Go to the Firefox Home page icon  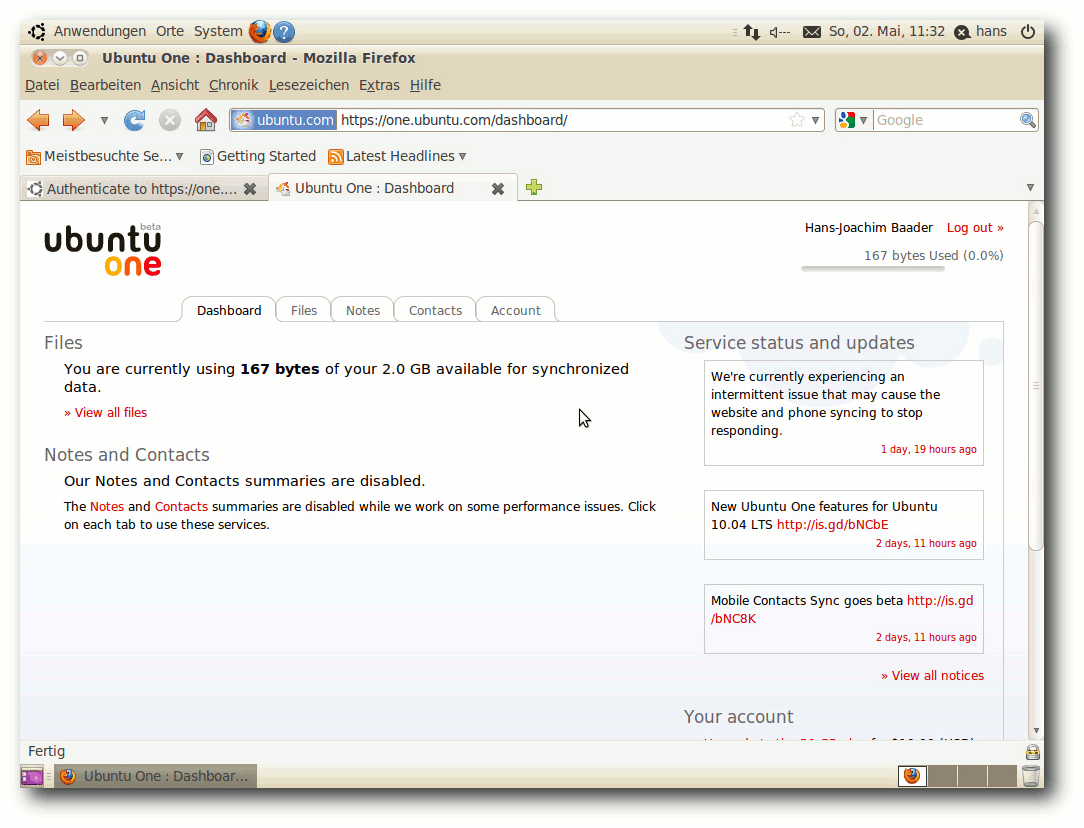tap(205, 121)
